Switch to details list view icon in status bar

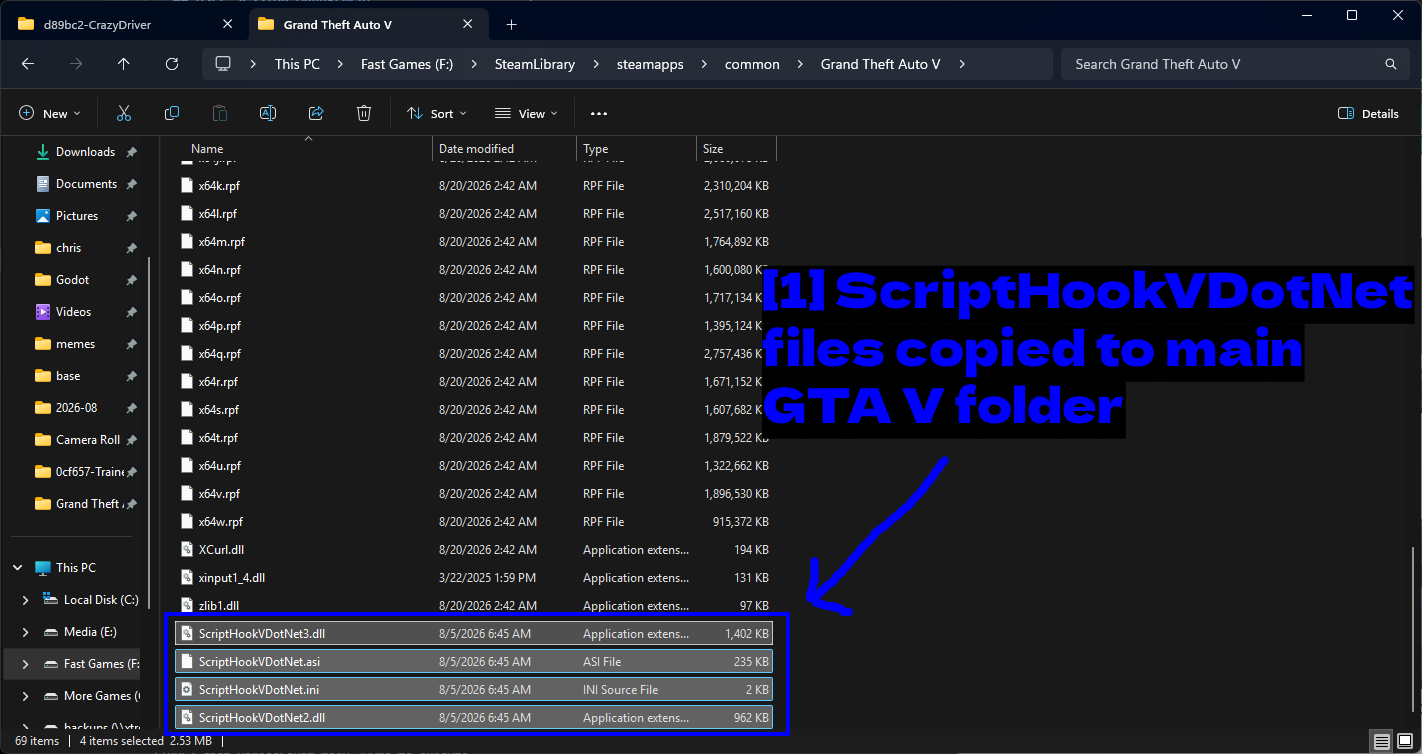pyautogui.click(x=1381, y=741)
